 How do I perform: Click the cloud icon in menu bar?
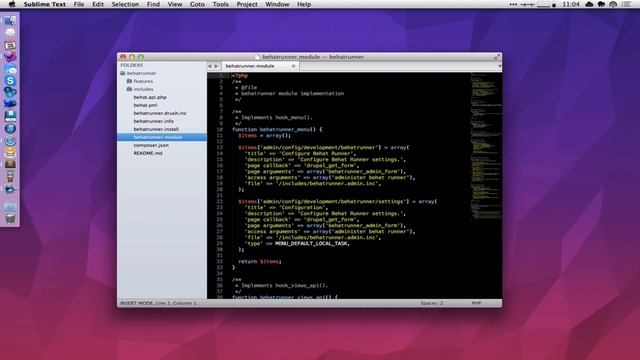coord(589,4)
